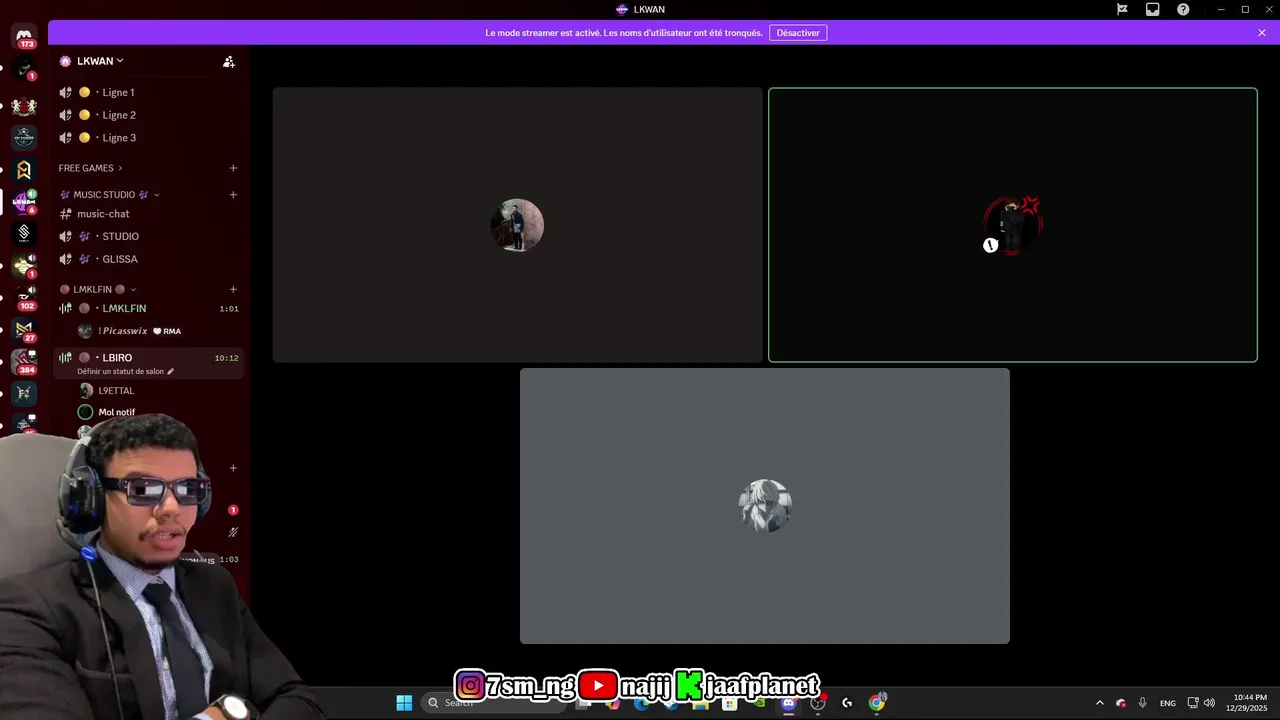1280x720 pixels.
Task: Add channel to LMKLFIN category
Action: 233,289
